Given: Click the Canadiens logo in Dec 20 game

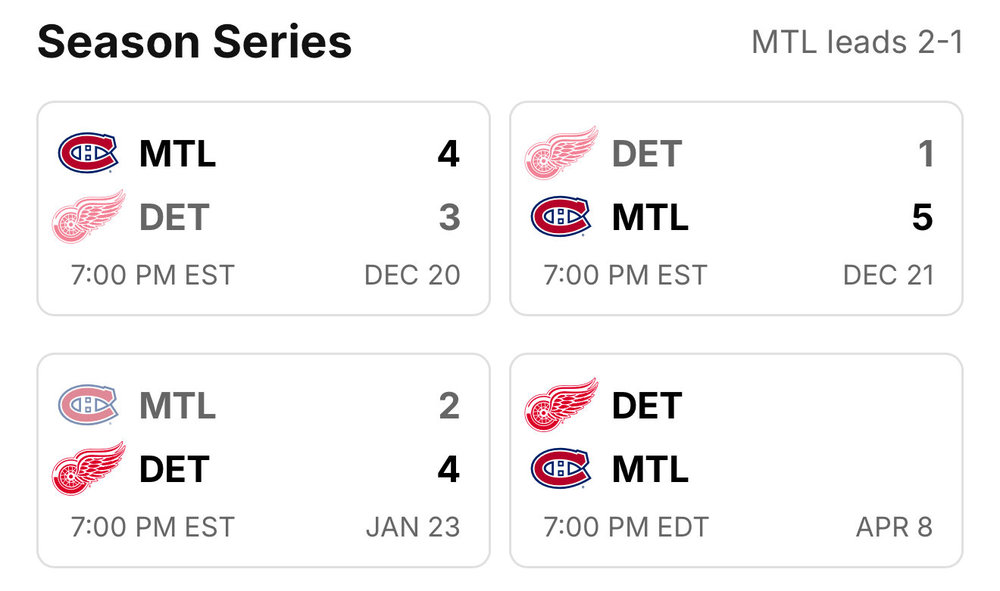Looking at the screenshot, I should click(88, 153).
